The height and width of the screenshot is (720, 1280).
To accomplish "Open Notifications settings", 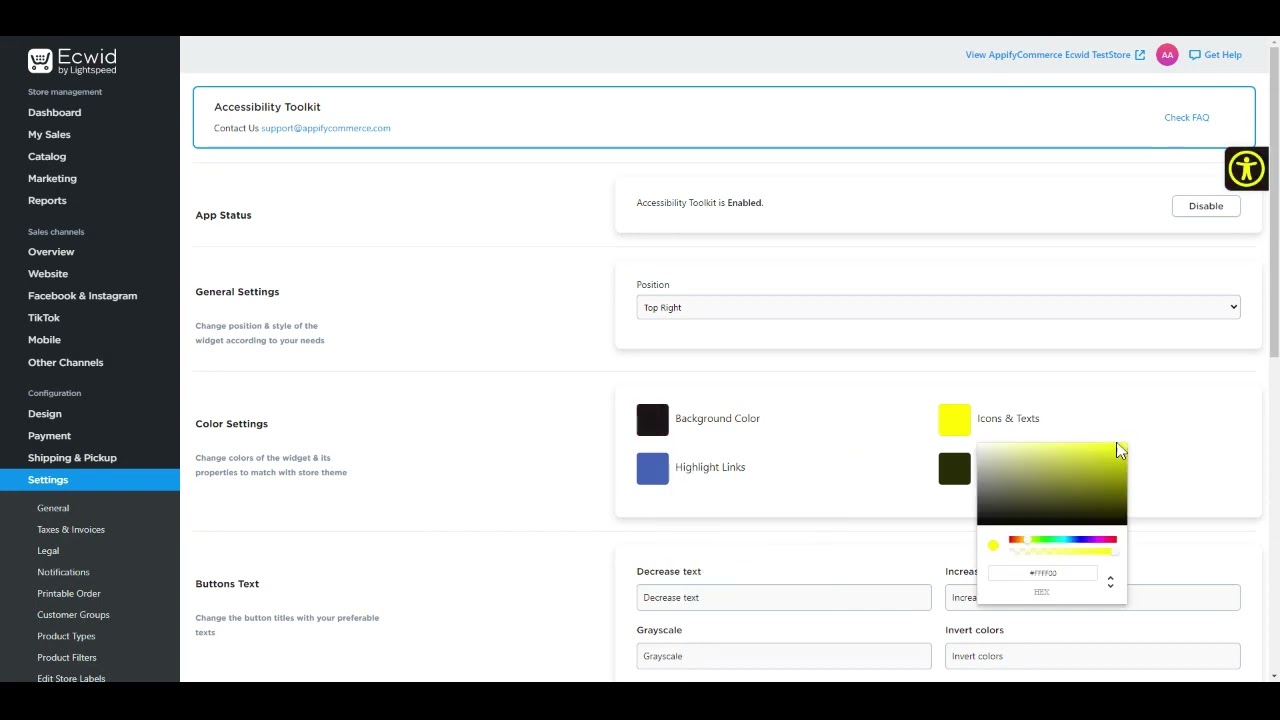I will coord(63,572).
